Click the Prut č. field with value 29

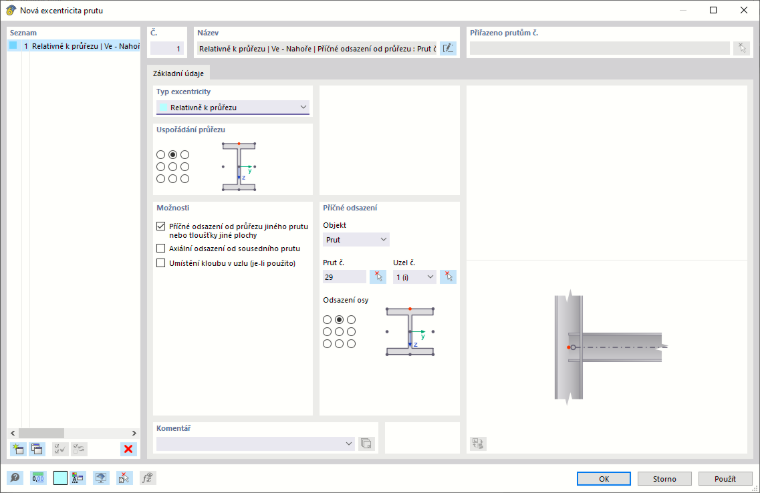tap(345, 277)
